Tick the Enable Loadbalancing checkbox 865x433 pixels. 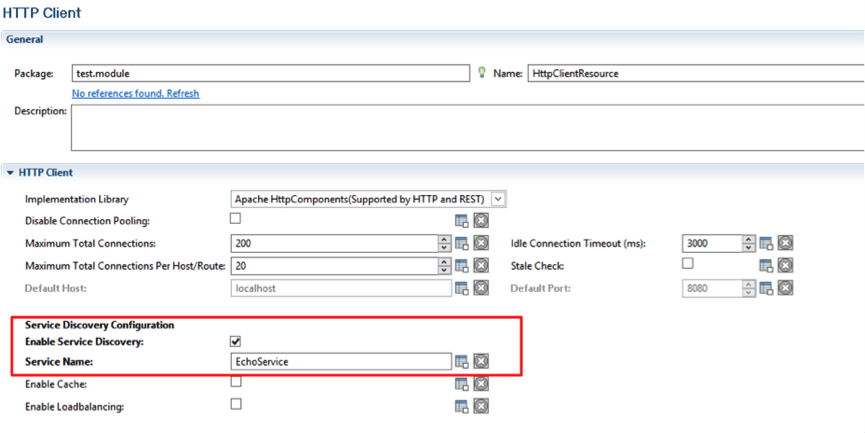(236, 404)
